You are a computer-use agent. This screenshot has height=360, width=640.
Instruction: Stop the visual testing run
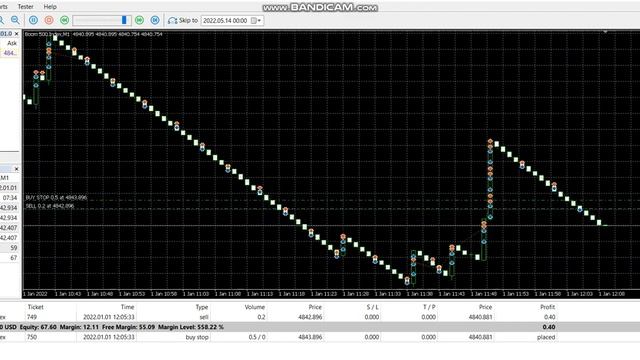click(49, 20)
